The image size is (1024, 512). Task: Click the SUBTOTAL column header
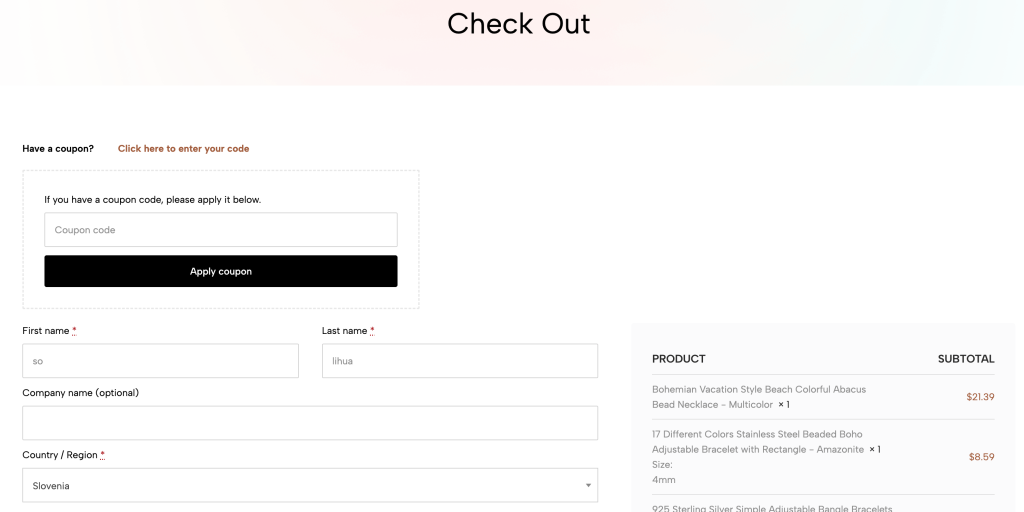[x=966, y=359]
